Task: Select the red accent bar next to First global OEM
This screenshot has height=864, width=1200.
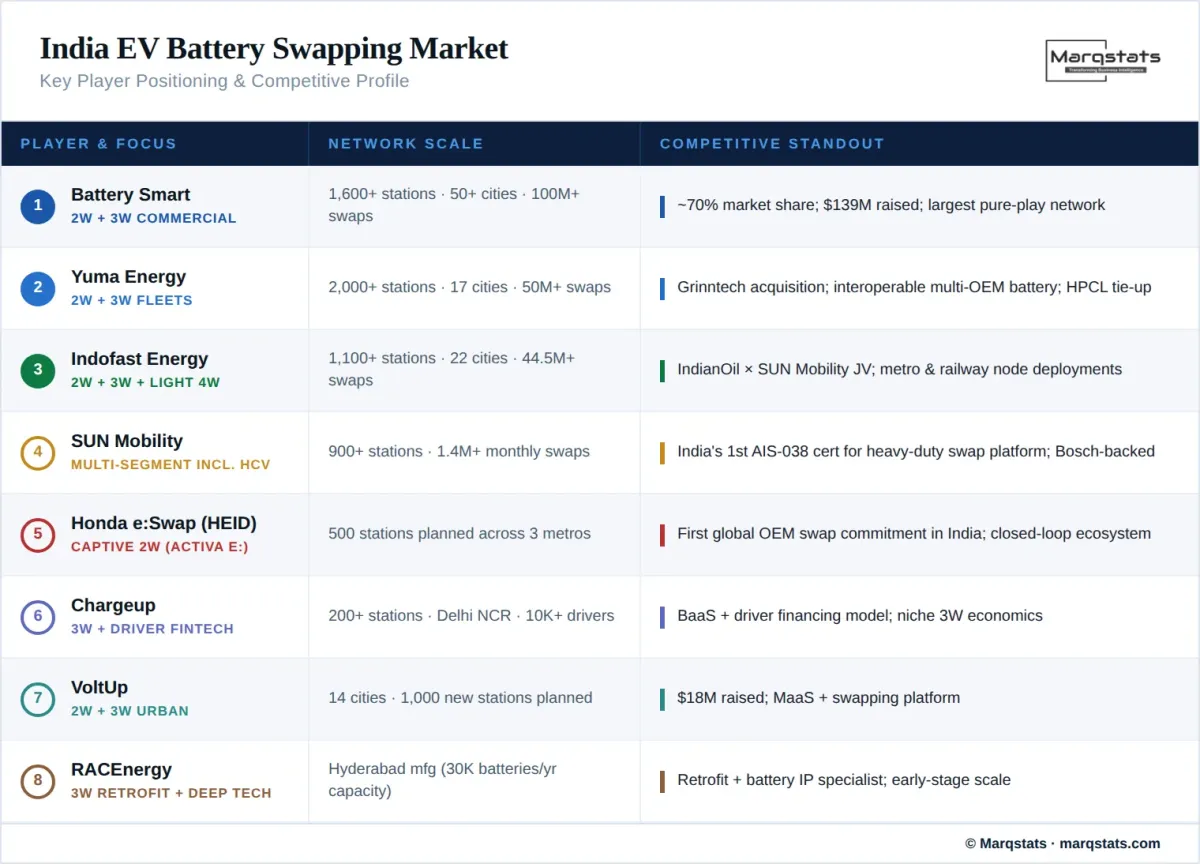Action: pyautogui.click(x=662, y=534)
